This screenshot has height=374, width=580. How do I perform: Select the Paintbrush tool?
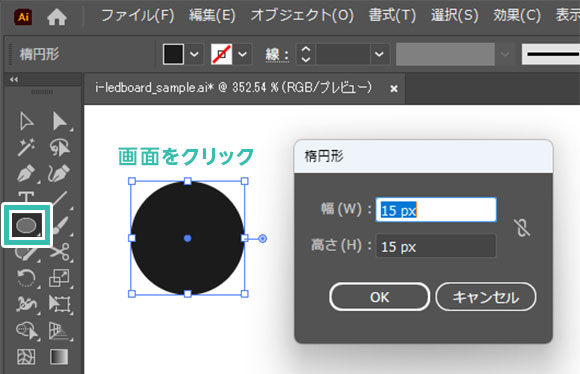[x=60, y=225]
